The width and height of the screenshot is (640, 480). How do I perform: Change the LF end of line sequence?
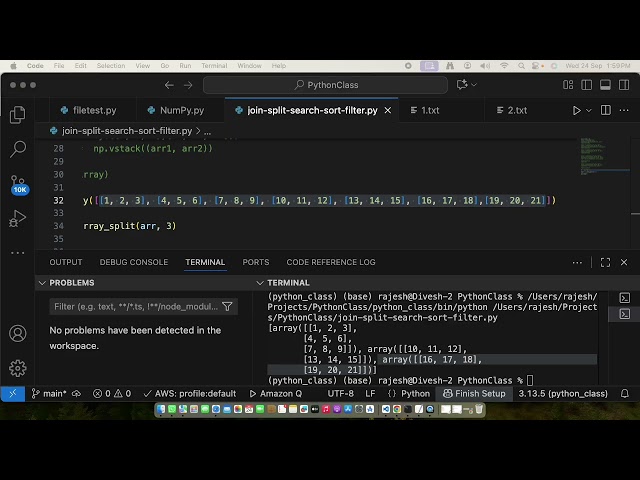pyautogui.click(x=370, y=393)
